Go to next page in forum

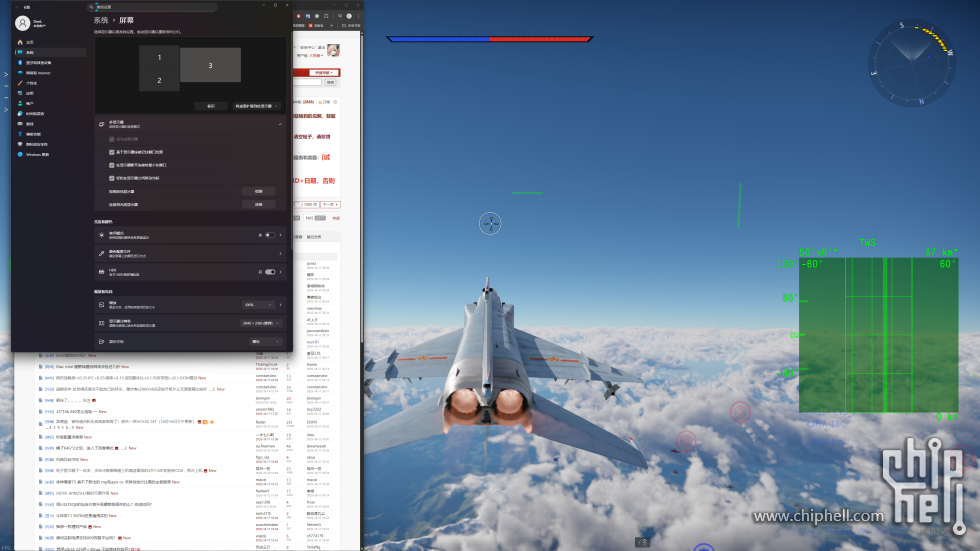[330, 204]
